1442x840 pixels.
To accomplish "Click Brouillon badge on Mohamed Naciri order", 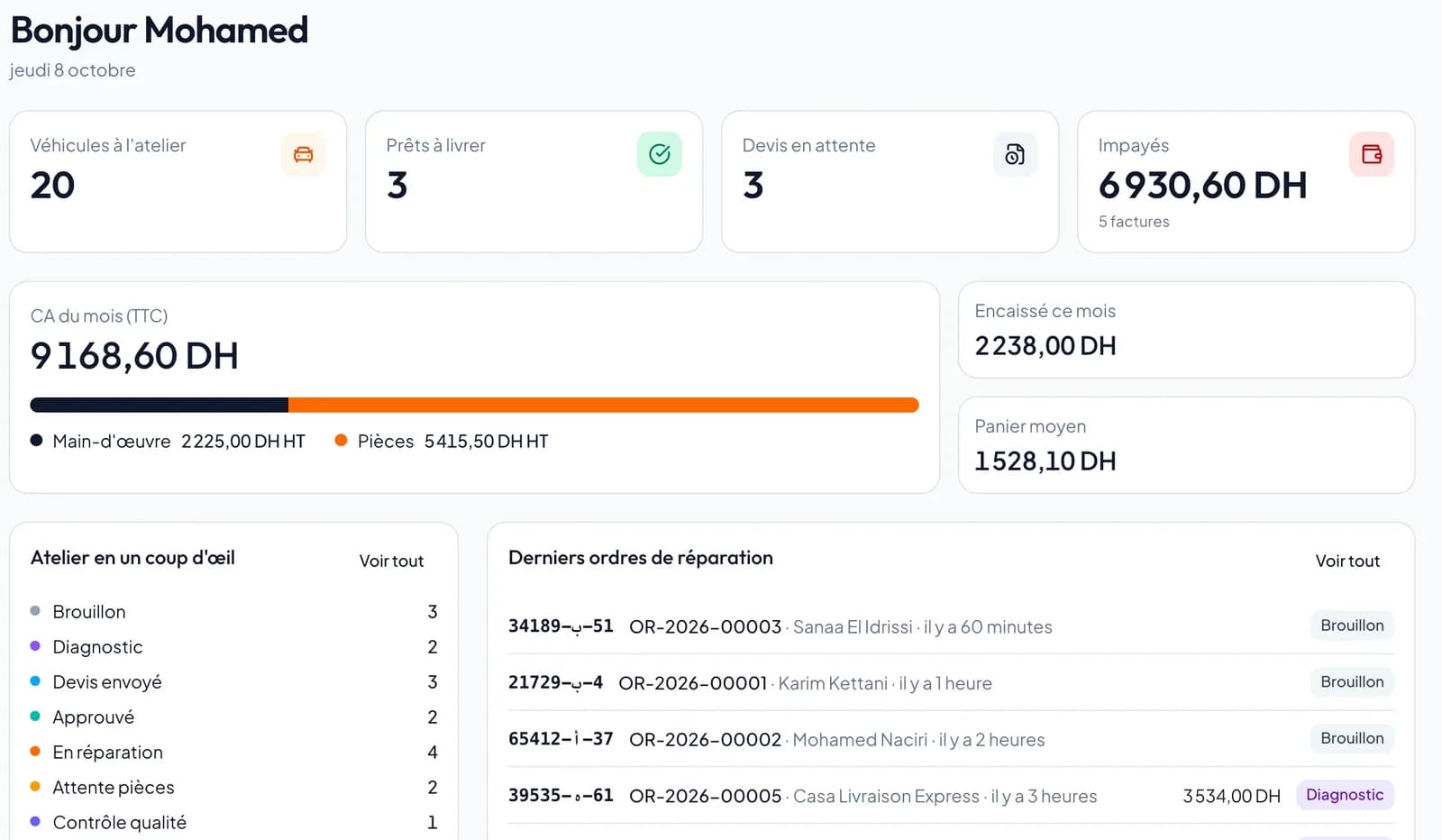I will pyautogui.click(x=1352, y=738).
